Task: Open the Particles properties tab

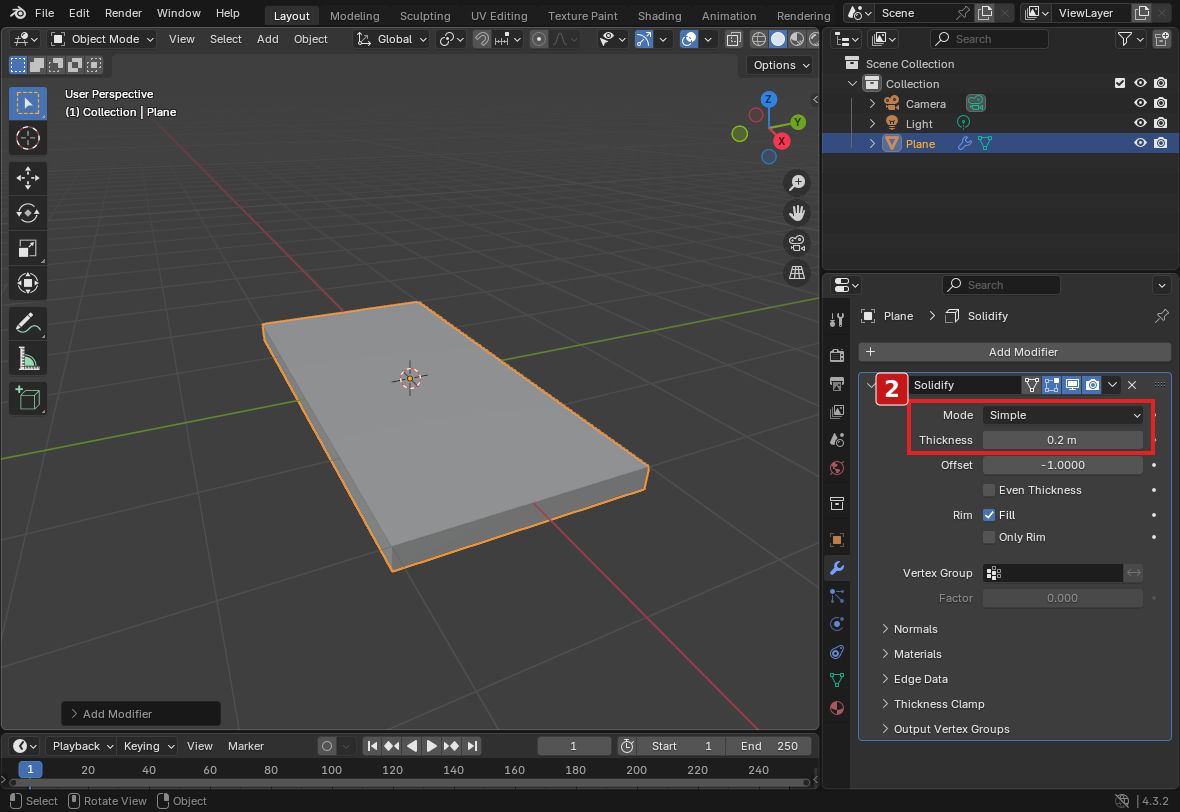Action: click(837, 596)
